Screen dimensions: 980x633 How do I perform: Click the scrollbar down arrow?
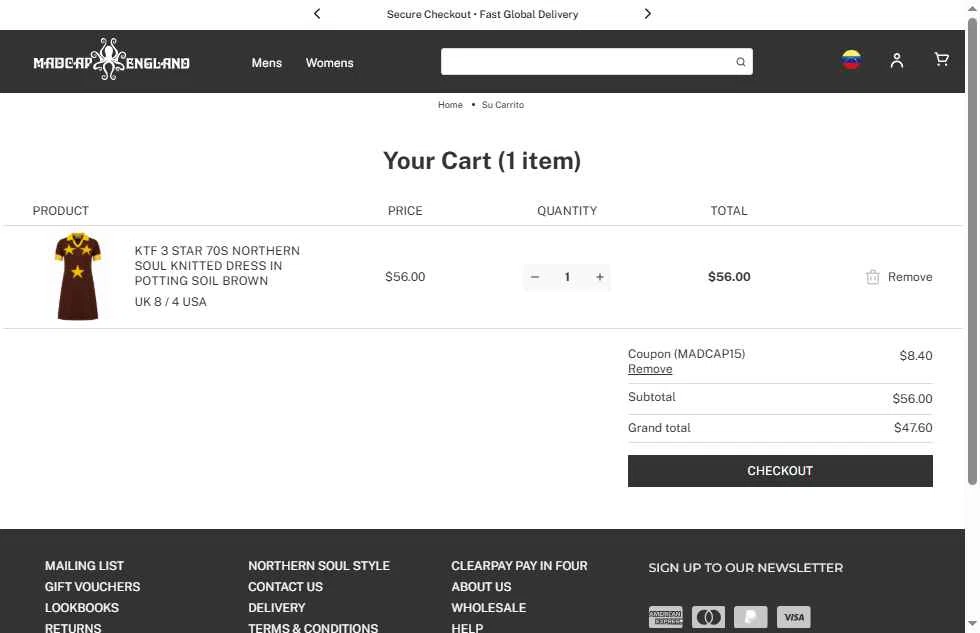tap(972, 624)
